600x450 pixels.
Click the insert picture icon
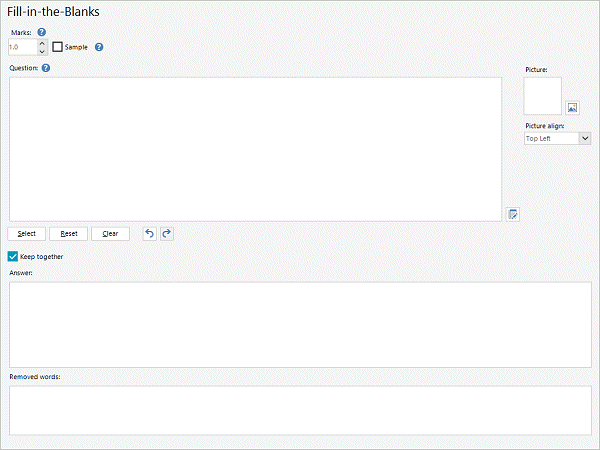pos(572,108)
